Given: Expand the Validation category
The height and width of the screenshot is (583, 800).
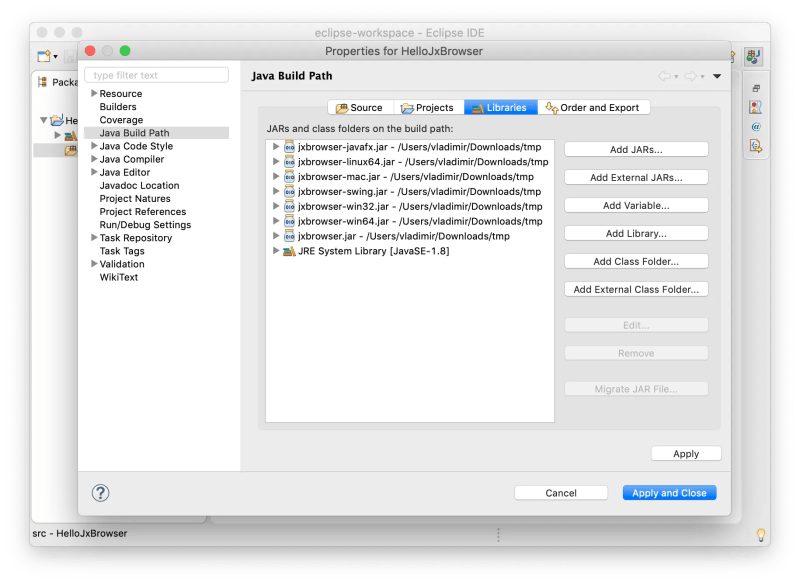Looking at the screenshot, I should pos(94,264).
